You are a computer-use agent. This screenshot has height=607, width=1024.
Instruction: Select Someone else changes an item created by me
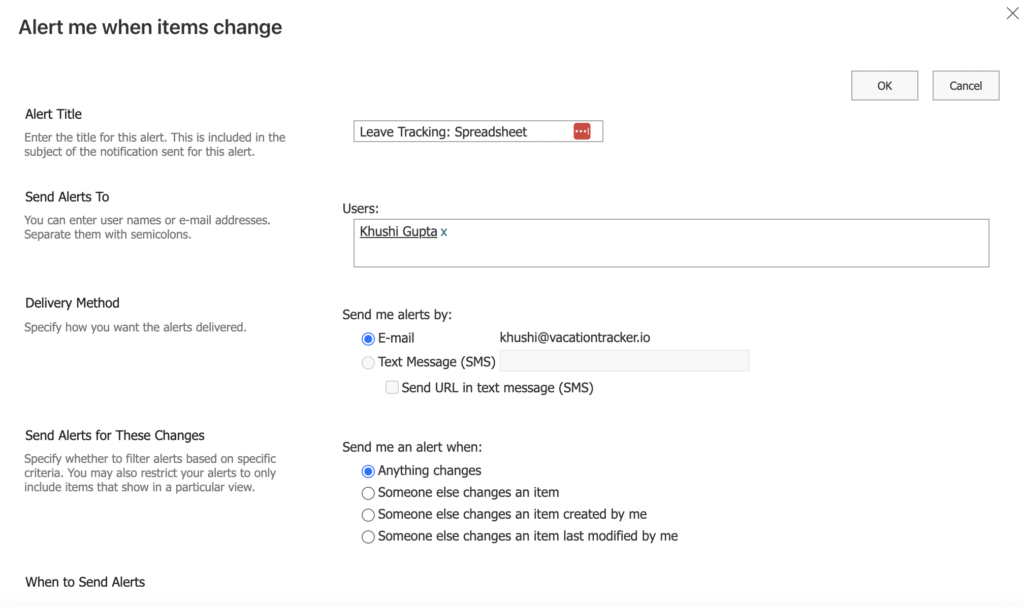[368, 514]
